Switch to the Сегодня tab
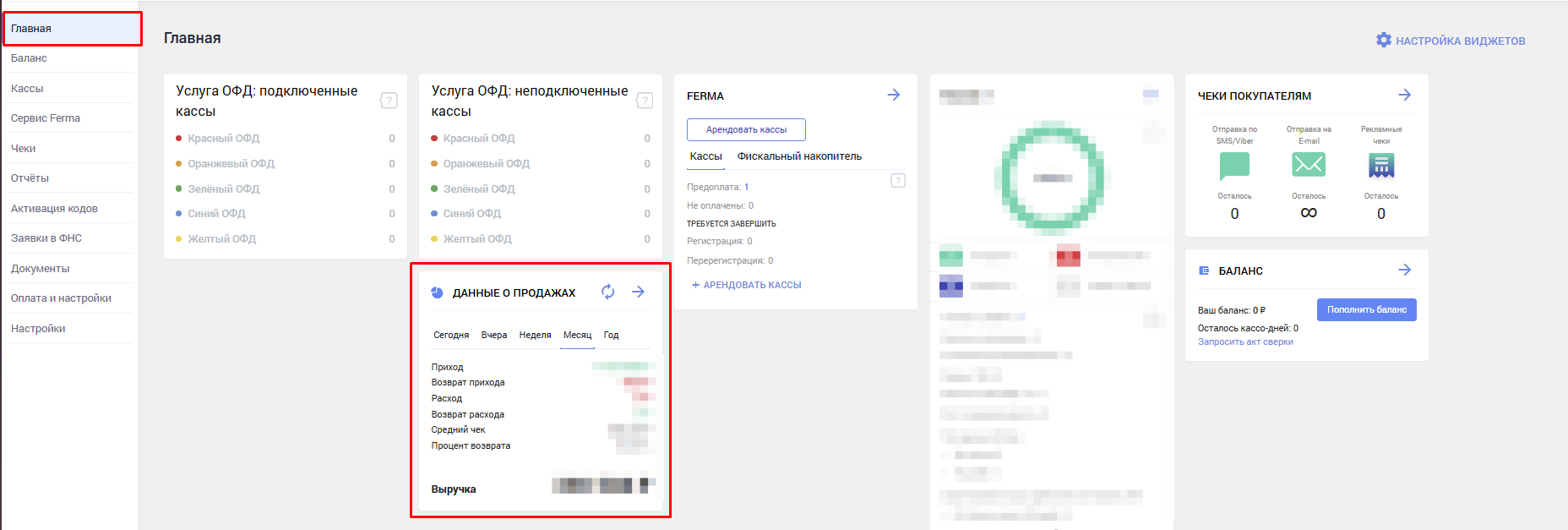This screenshot has width=1568, height=530. click(451, 336)
